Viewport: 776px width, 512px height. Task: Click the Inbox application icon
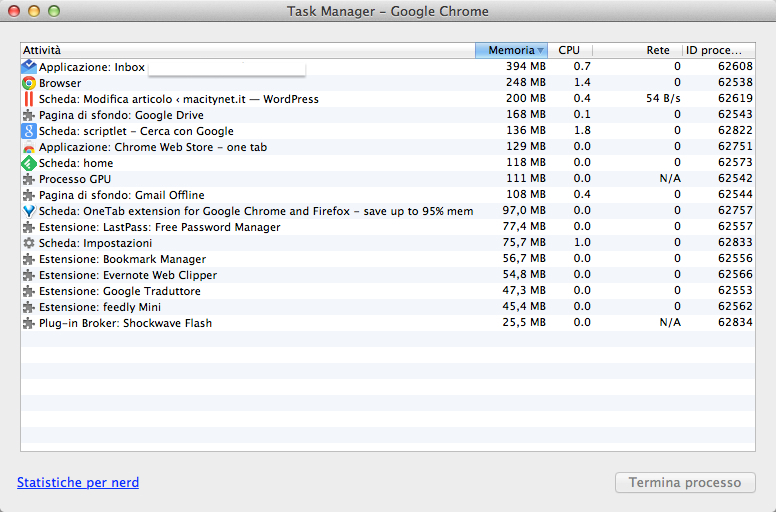[x=29, y=67]
